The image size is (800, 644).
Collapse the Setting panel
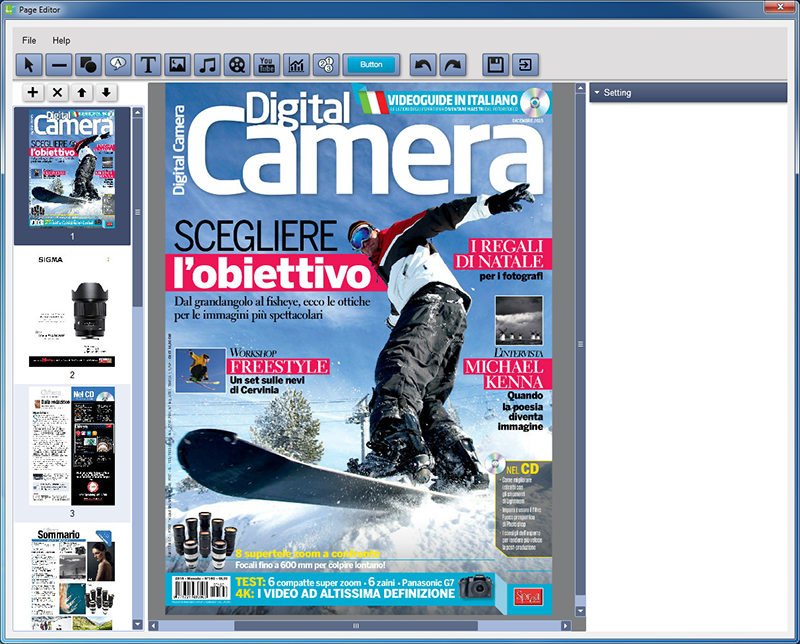coord(597,93)
